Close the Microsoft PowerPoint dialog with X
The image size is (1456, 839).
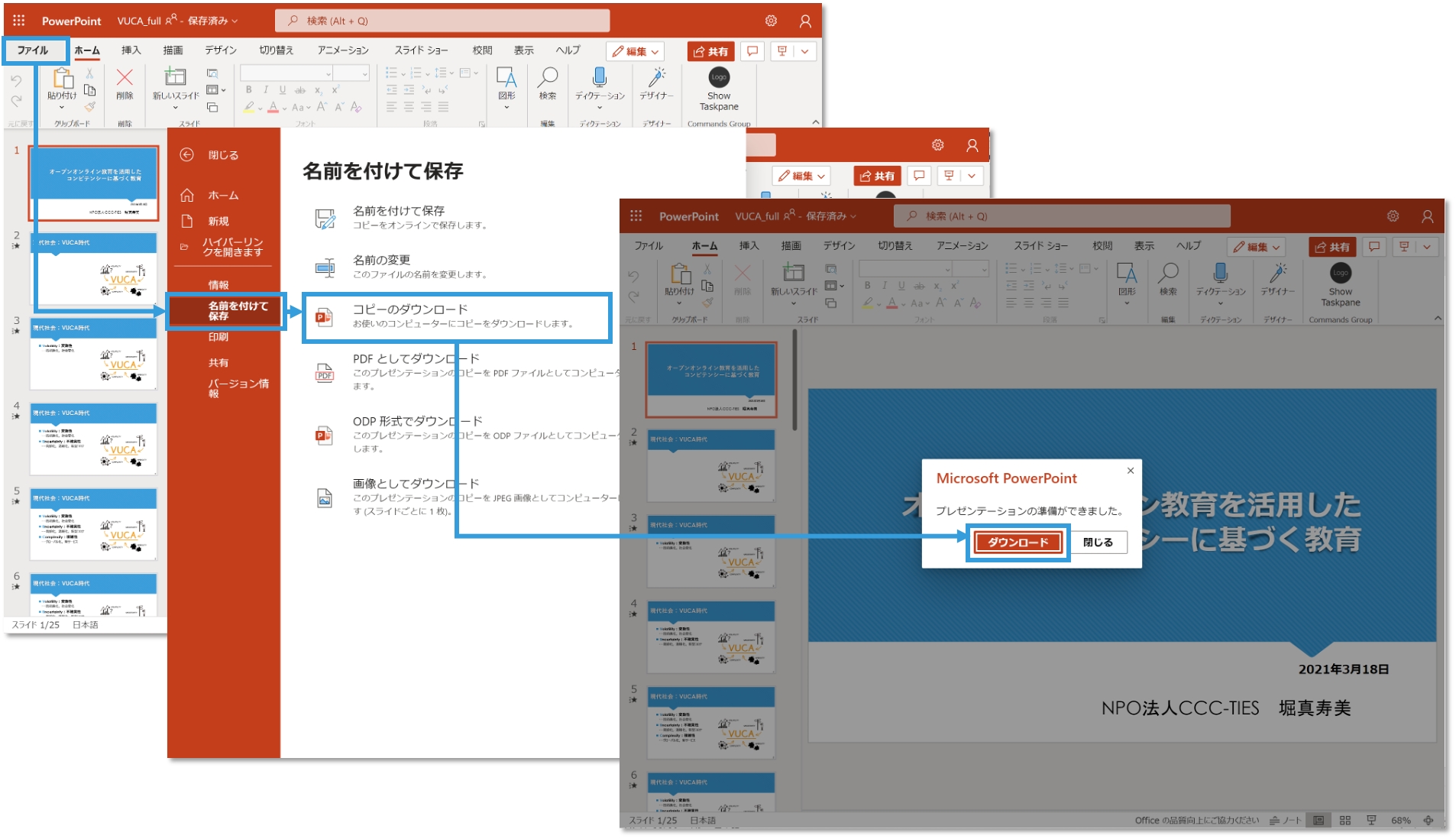[1130, 471]
